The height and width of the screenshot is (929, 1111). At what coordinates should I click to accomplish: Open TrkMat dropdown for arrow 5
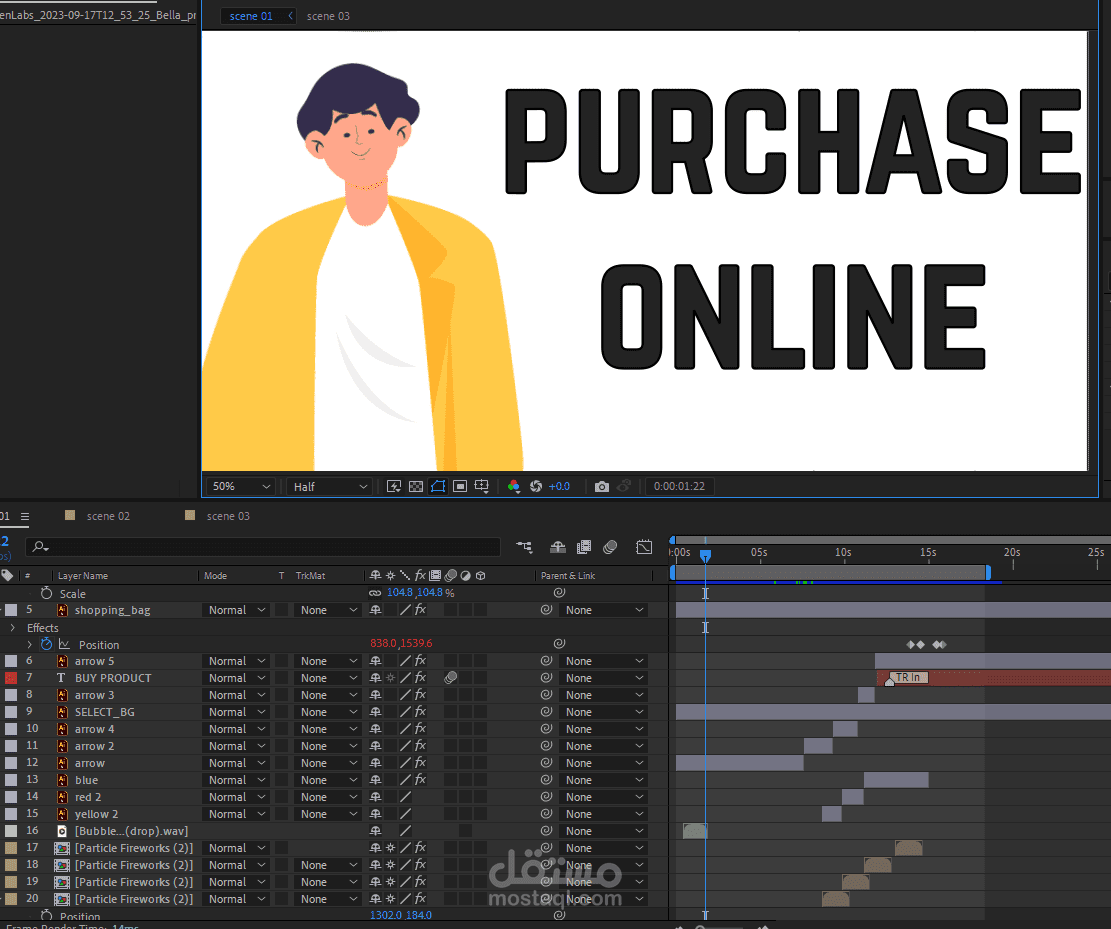coord(328,660)
